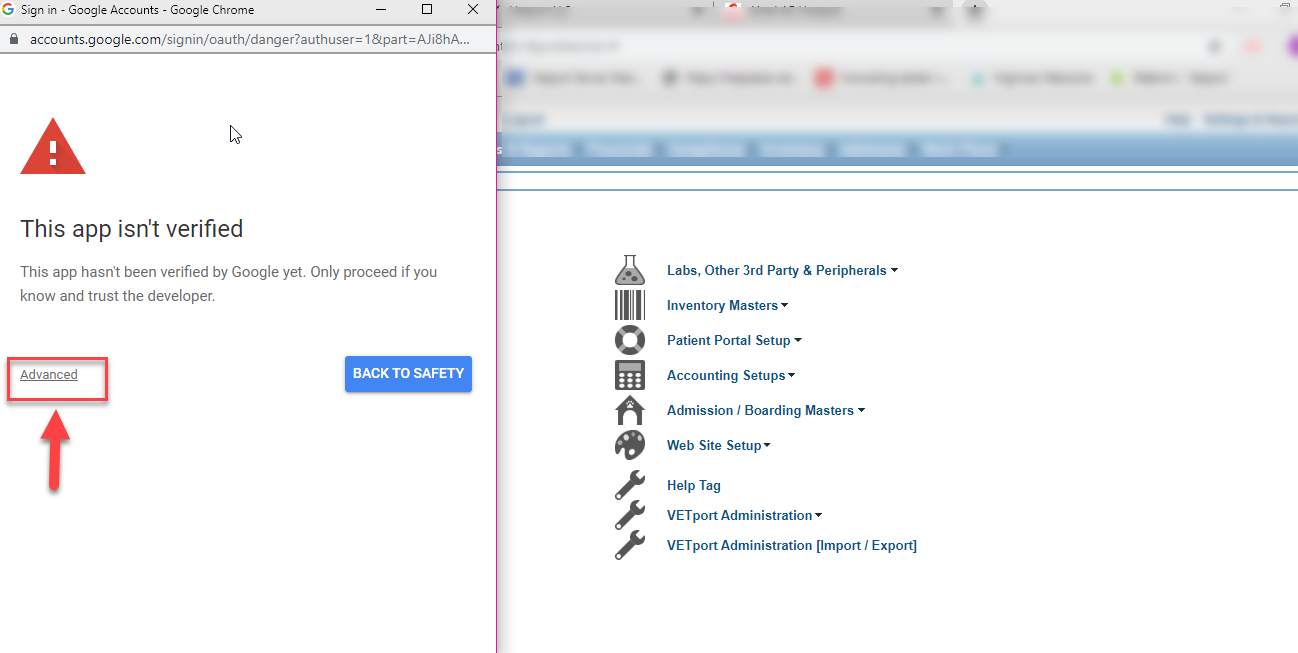
Task: Click the BACK TO SAFETY button
Action: tap(408, 373)
